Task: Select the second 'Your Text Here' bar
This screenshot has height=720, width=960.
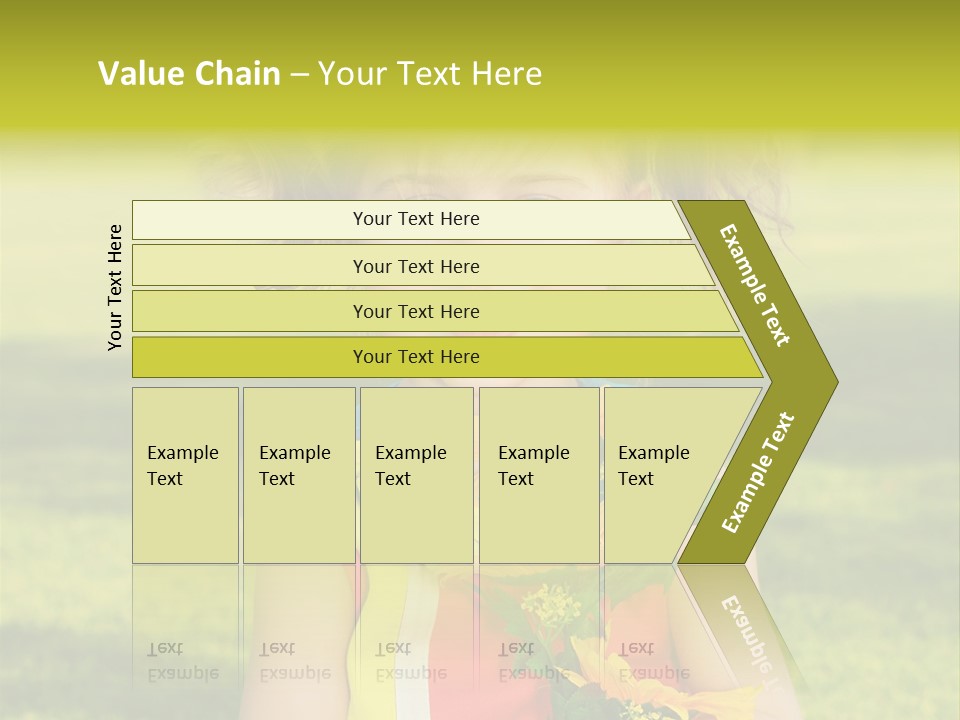Action: click(422, 266)
